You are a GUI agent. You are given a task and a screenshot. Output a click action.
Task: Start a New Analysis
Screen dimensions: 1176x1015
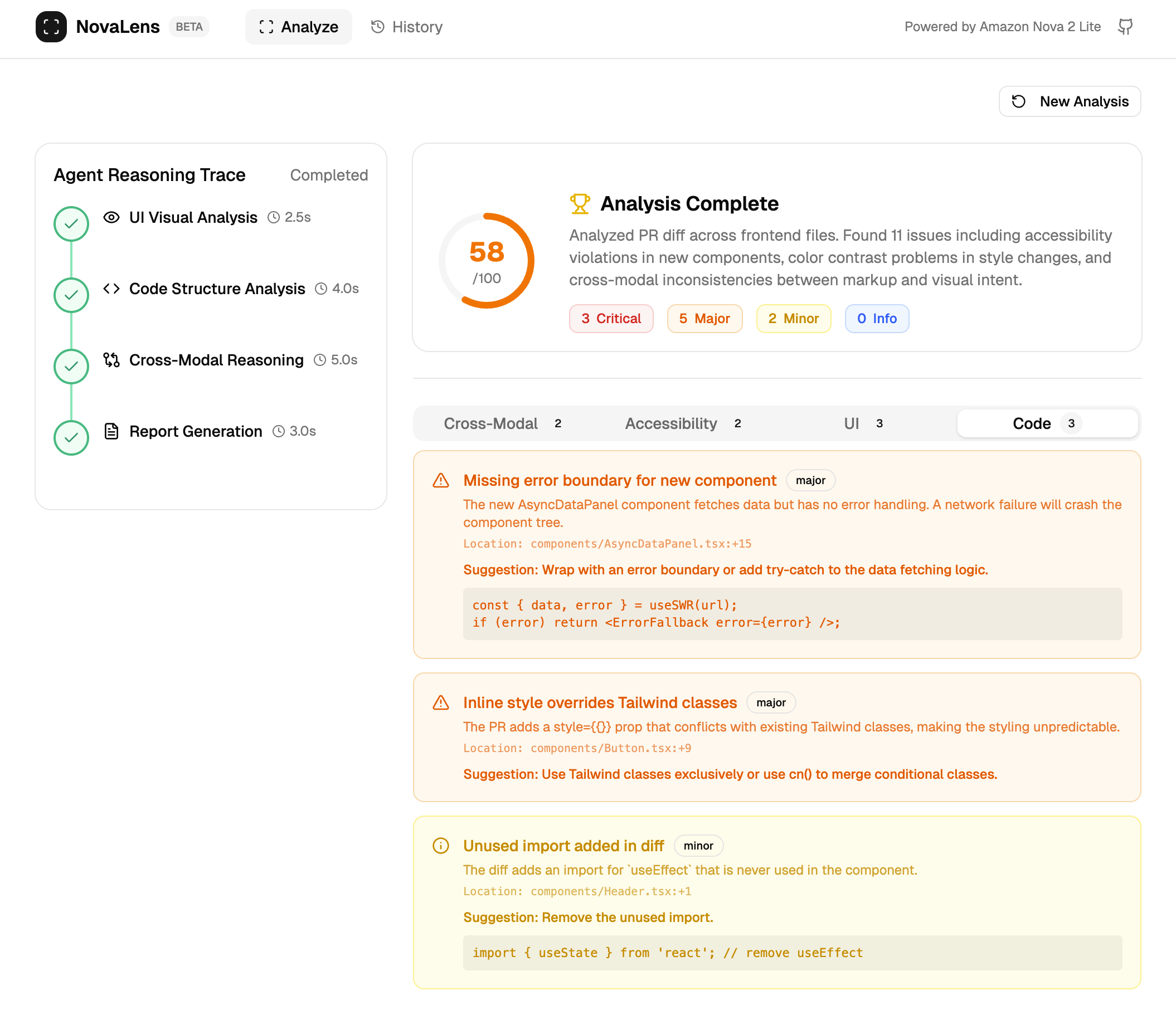coord(1070,101)
